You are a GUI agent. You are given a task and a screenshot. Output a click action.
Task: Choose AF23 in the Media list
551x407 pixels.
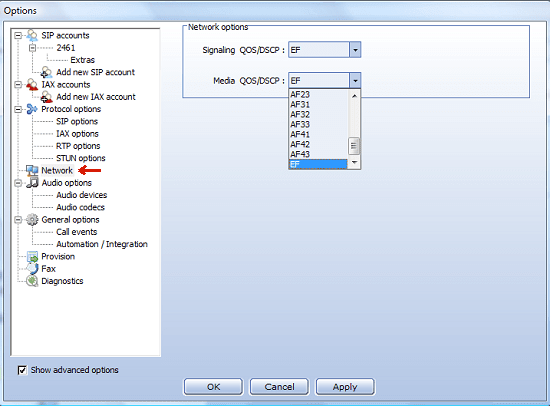318,95
